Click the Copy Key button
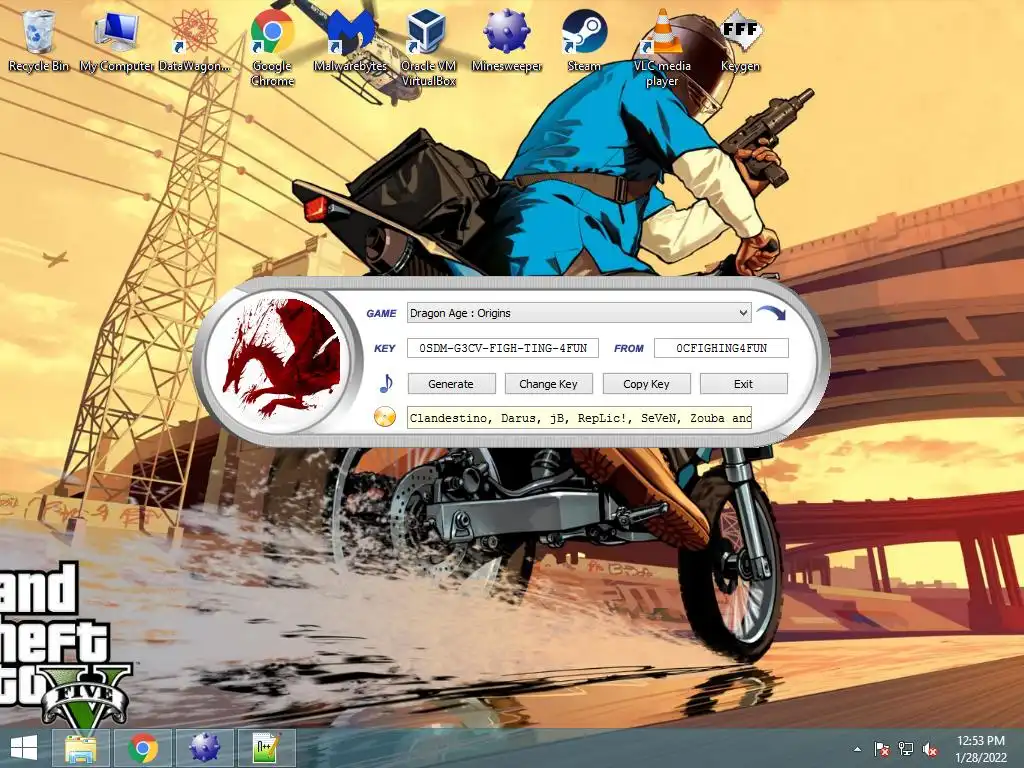The width and height of the screenshot is (1024, 768). coord(647,384)
